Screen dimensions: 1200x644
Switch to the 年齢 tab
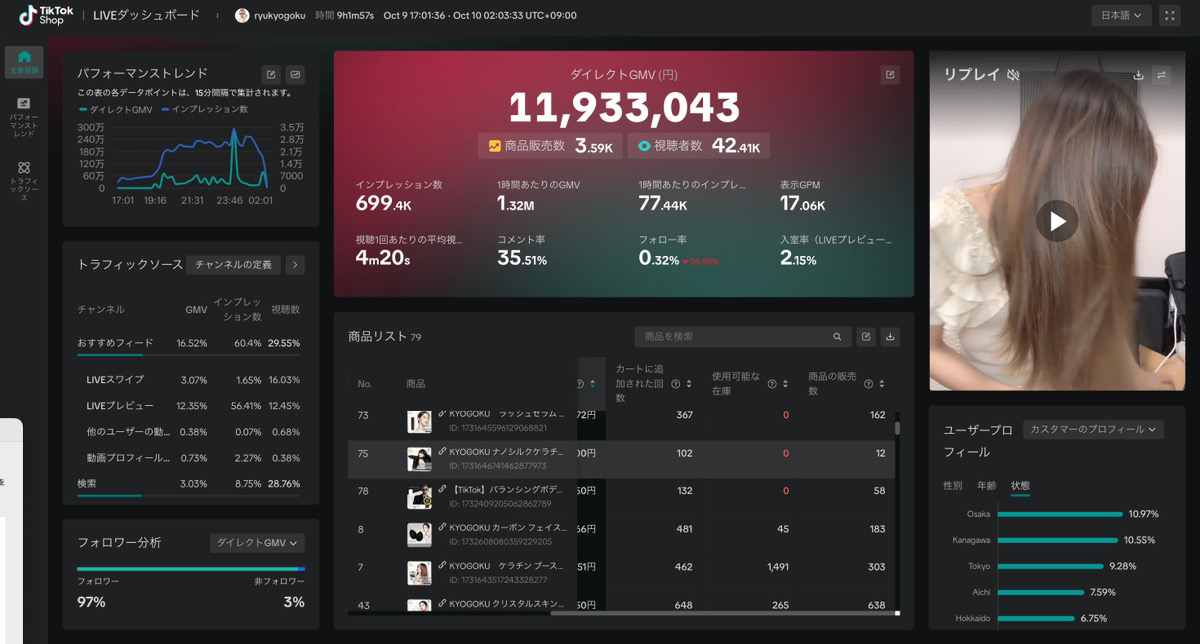pos(986,486)
